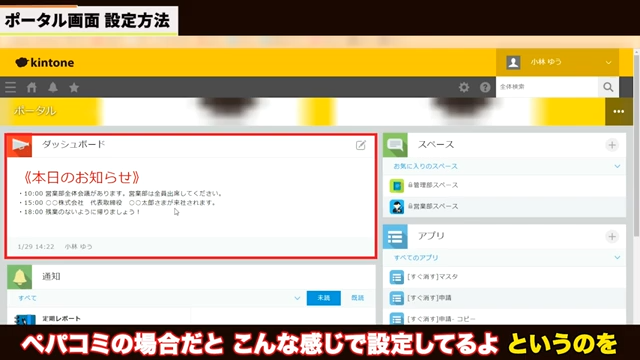
Task: Click the 15:00 visitor announcement line
Action: pos(118,202)
